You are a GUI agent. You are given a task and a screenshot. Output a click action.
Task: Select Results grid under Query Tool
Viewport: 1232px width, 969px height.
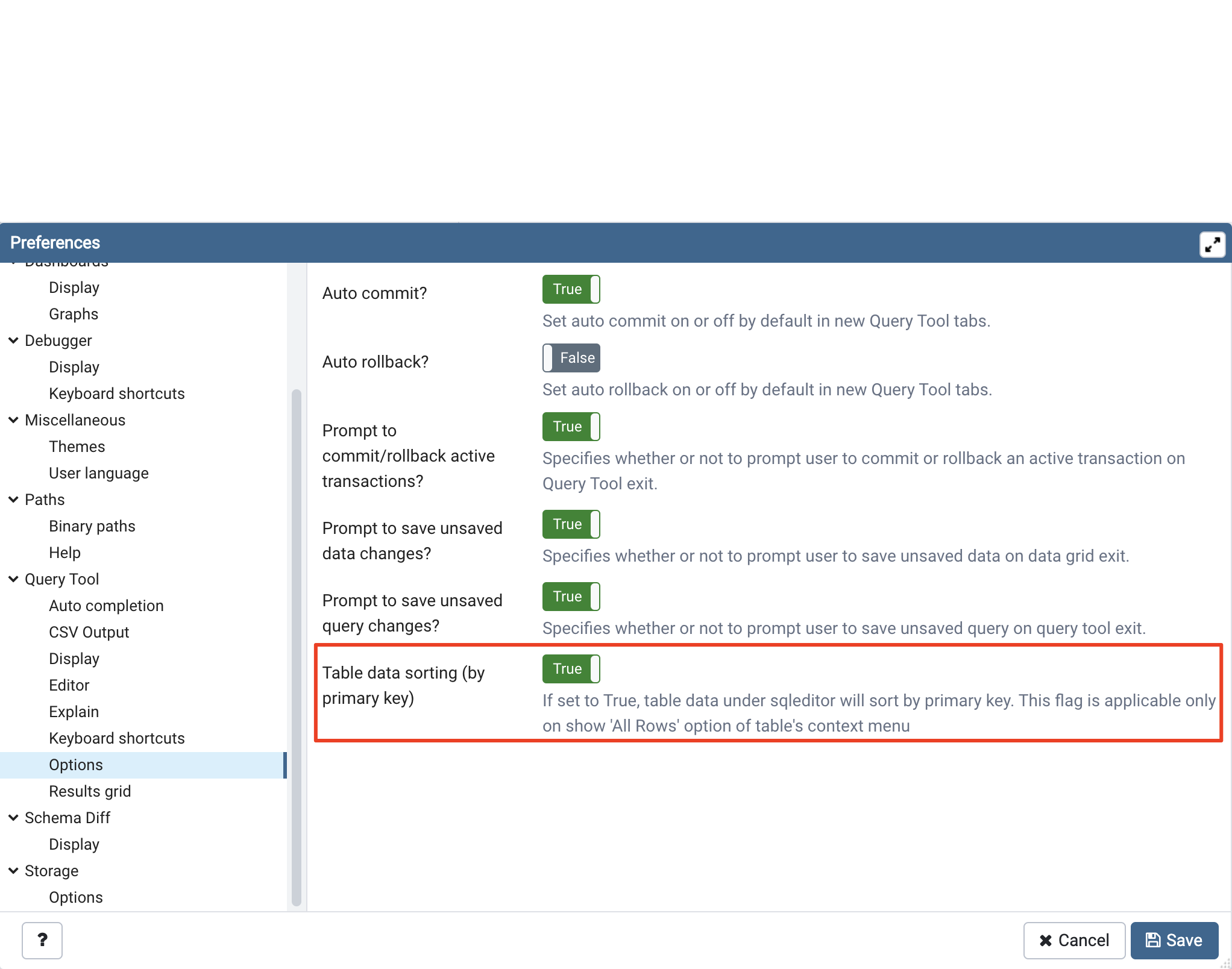click(89, 791)
